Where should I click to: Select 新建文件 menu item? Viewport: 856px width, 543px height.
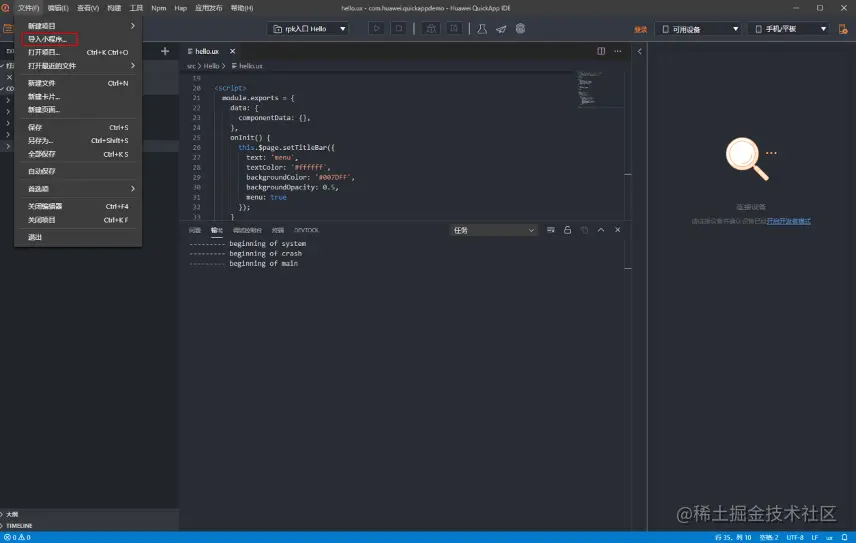click(78, 83)
